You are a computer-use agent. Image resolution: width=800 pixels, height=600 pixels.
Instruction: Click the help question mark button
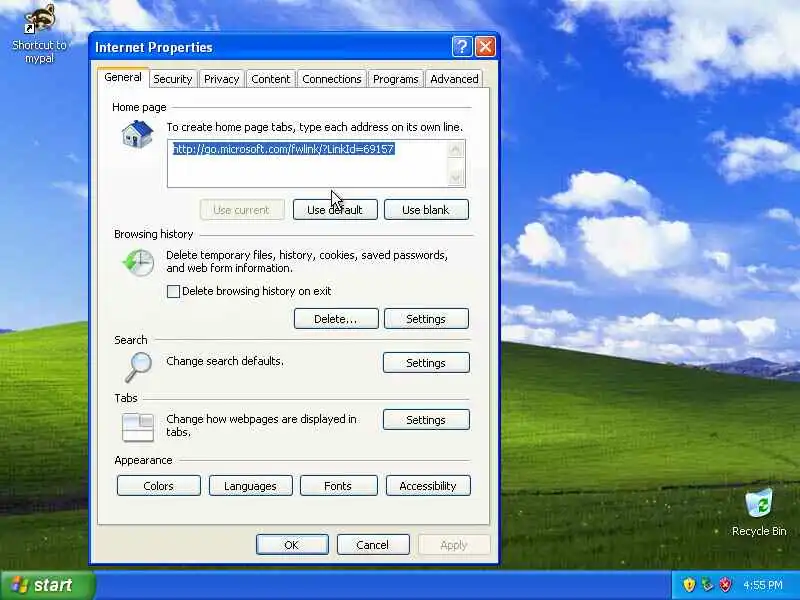(x=462, y=47)
